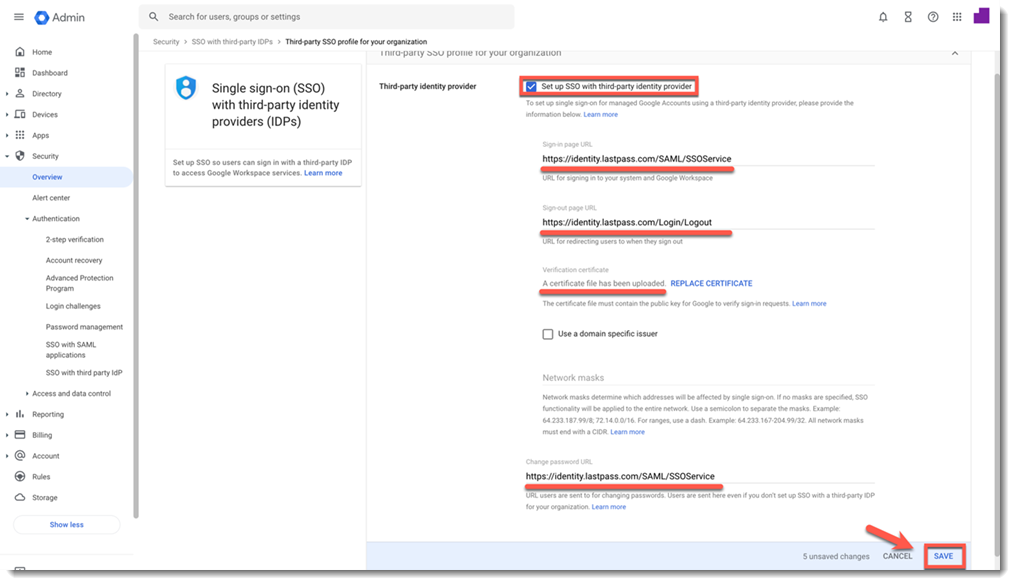This screenshot has height=585, width=1015.
Task: Enable Use a domain specific issuer
Action: [548, 334]
